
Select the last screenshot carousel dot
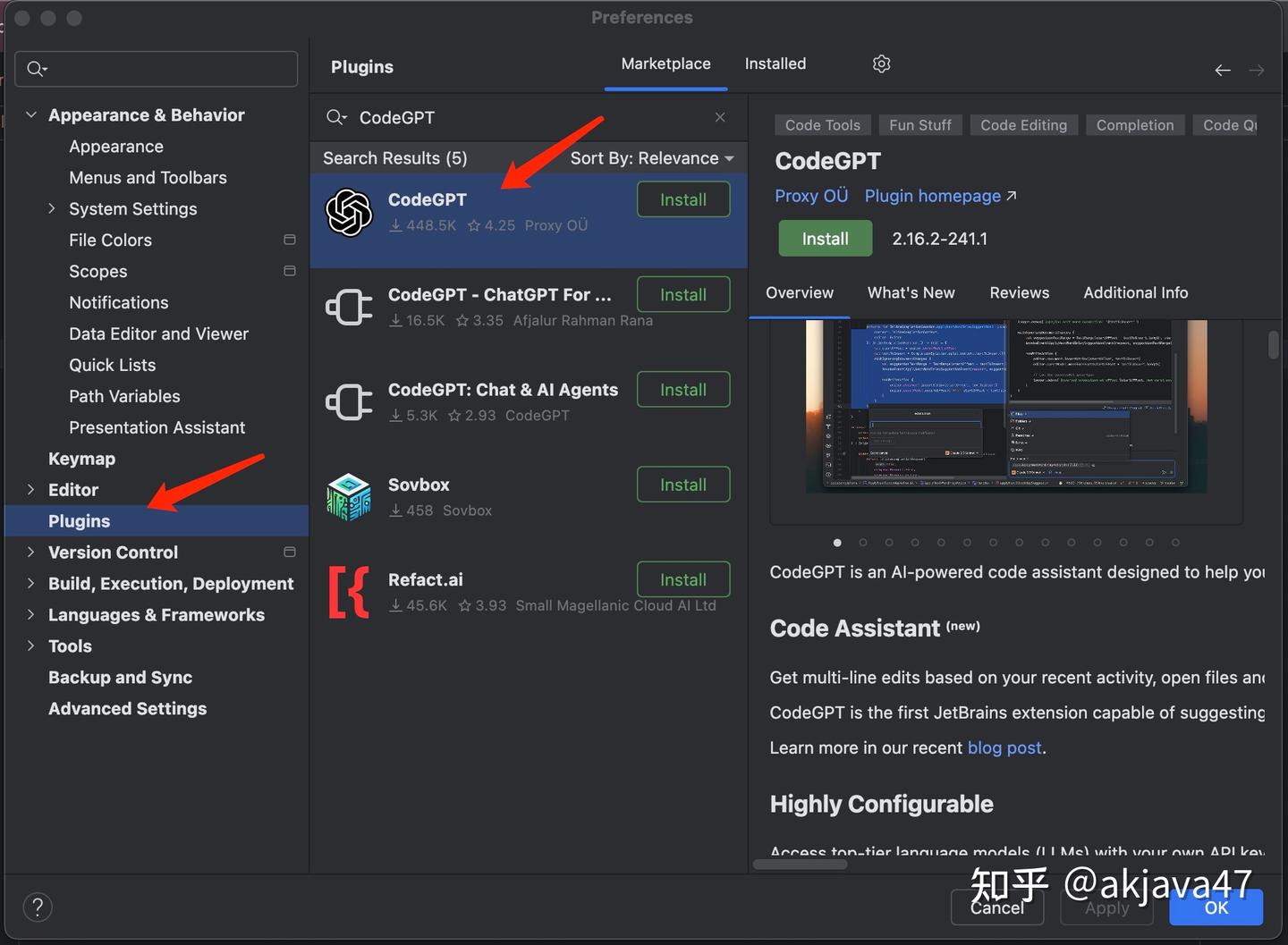(x=1175, y=542)
